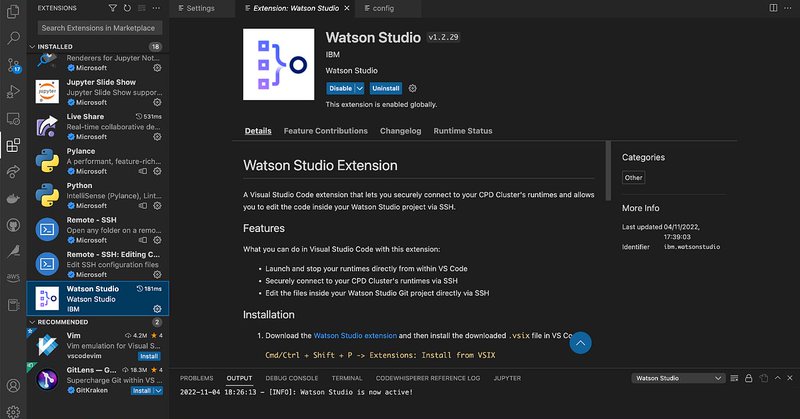Select the Pylance extension in list
800x419 pixels.
(x=97, y=161)
